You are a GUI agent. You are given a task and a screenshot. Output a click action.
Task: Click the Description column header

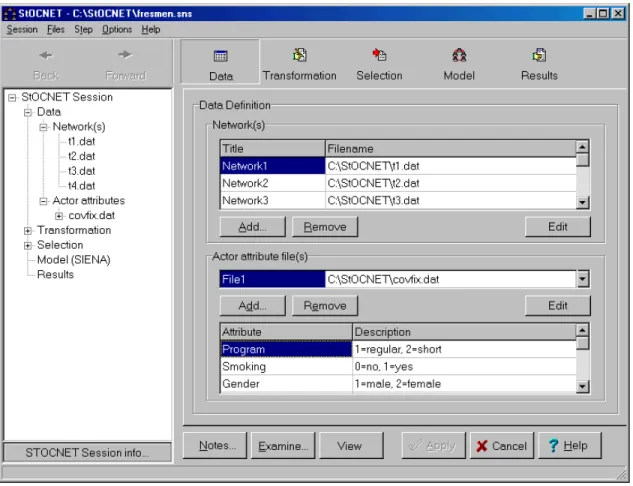click(464, 332)
